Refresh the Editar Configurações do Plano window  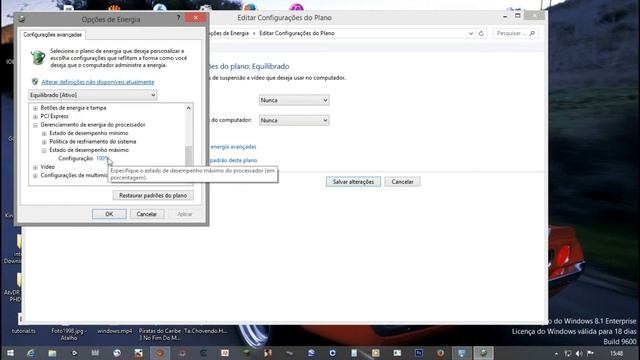tap(481, 33)
